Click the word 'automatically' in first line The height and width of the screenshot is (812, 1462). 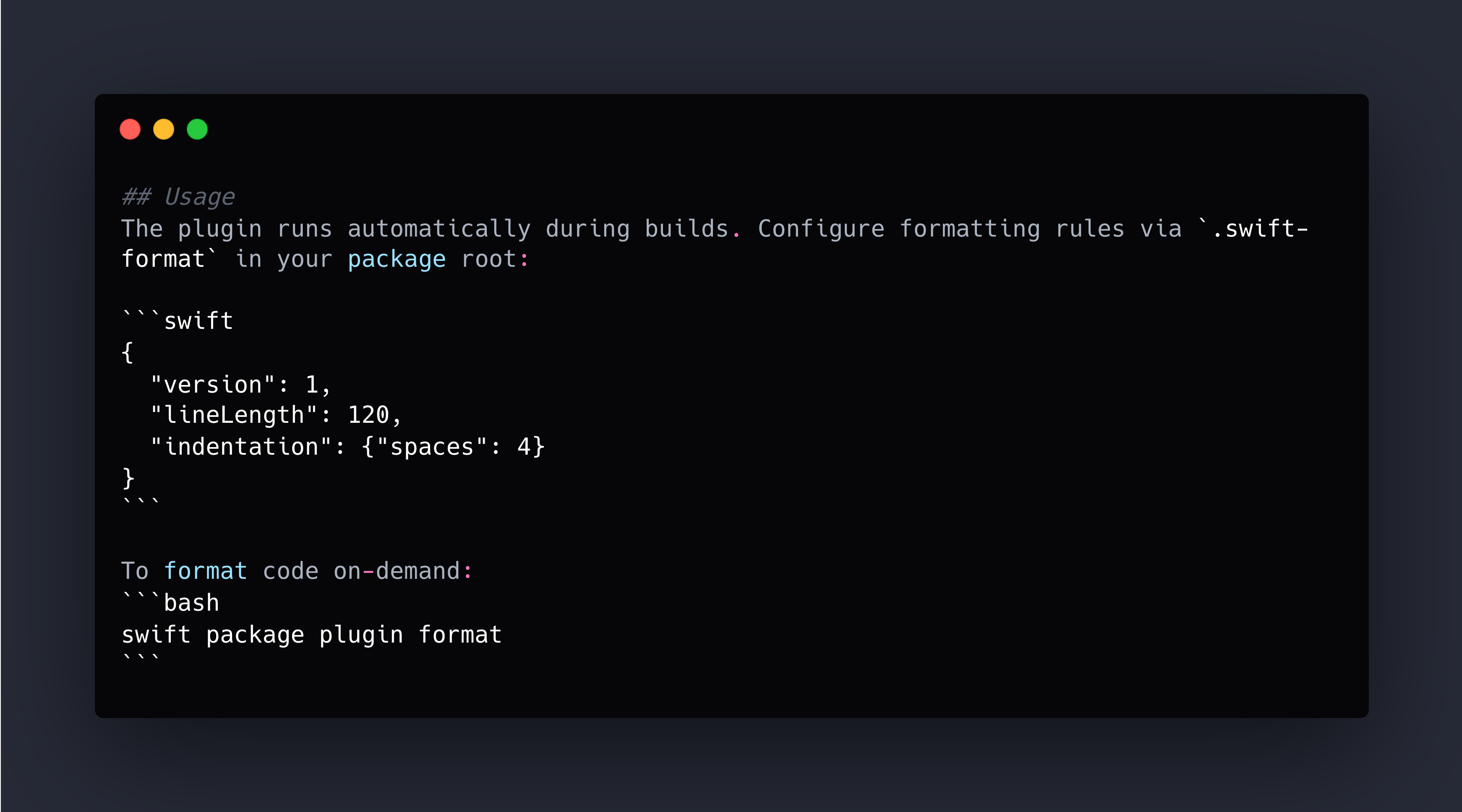coord(439,229)
